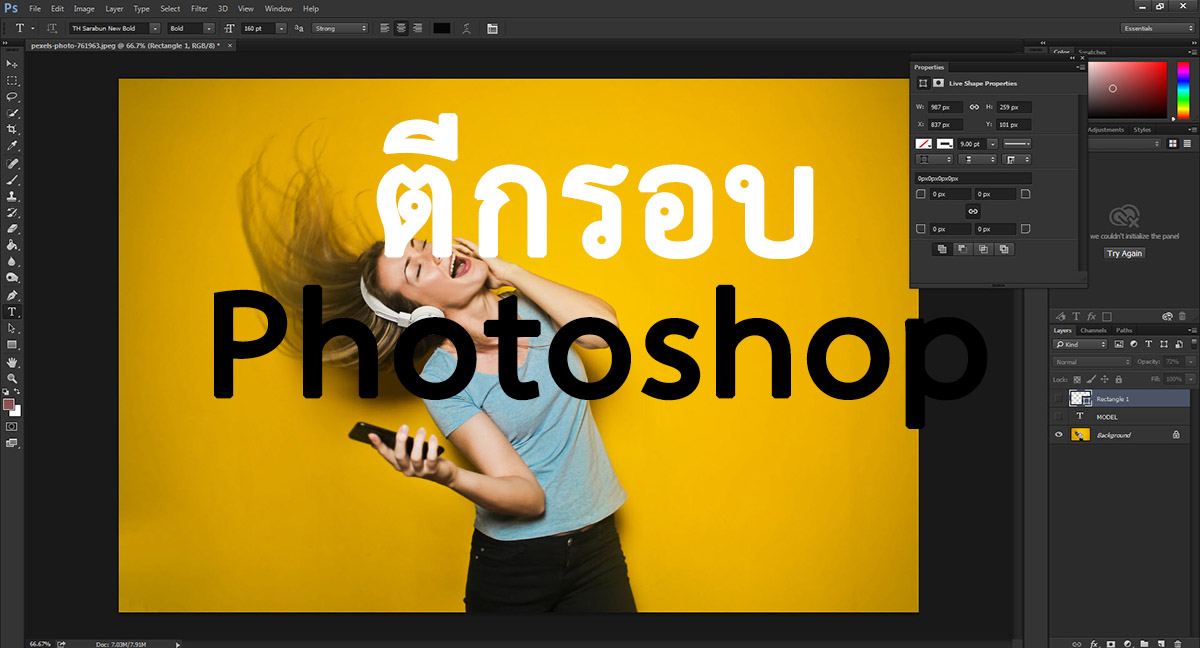Select the Horizontal Type tool

pyautogui.click(x=13, y=312)
